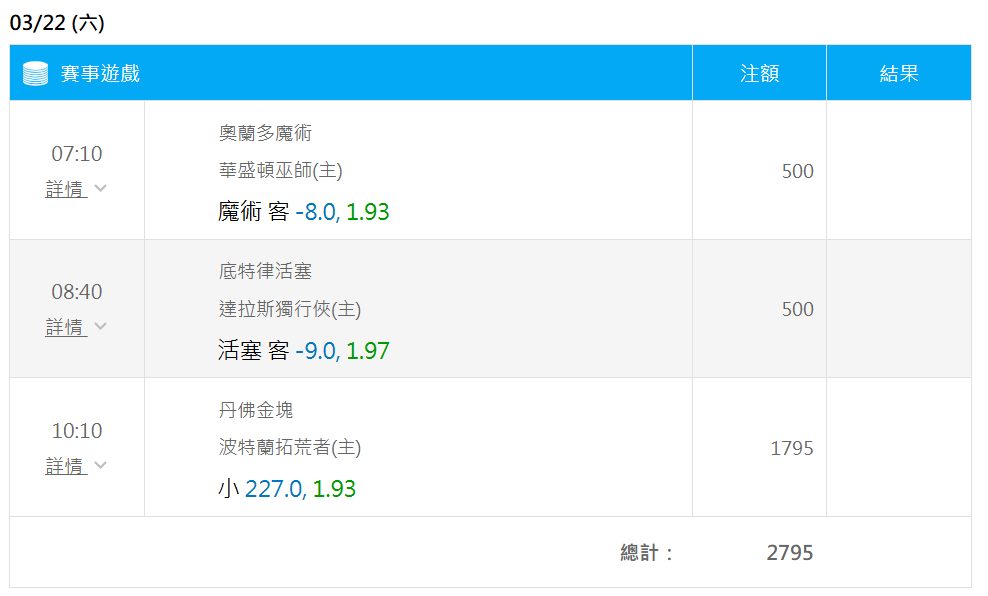Select the 小 227.0, 1.93 bet line

pos(287,489)
